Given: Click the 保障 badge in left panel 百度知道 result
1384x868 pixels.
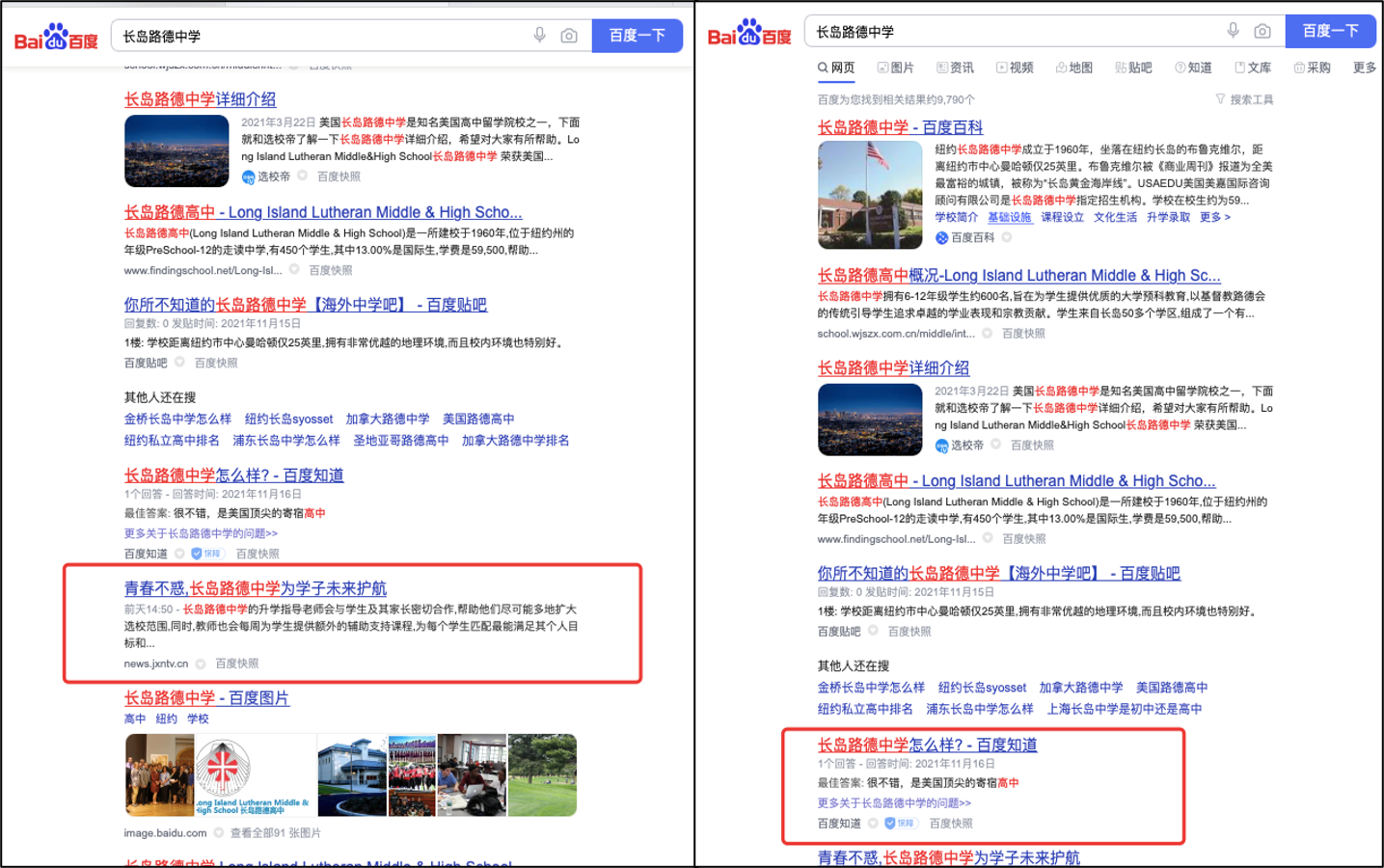Looking at the screenshot, I should (x=207, y=554).
